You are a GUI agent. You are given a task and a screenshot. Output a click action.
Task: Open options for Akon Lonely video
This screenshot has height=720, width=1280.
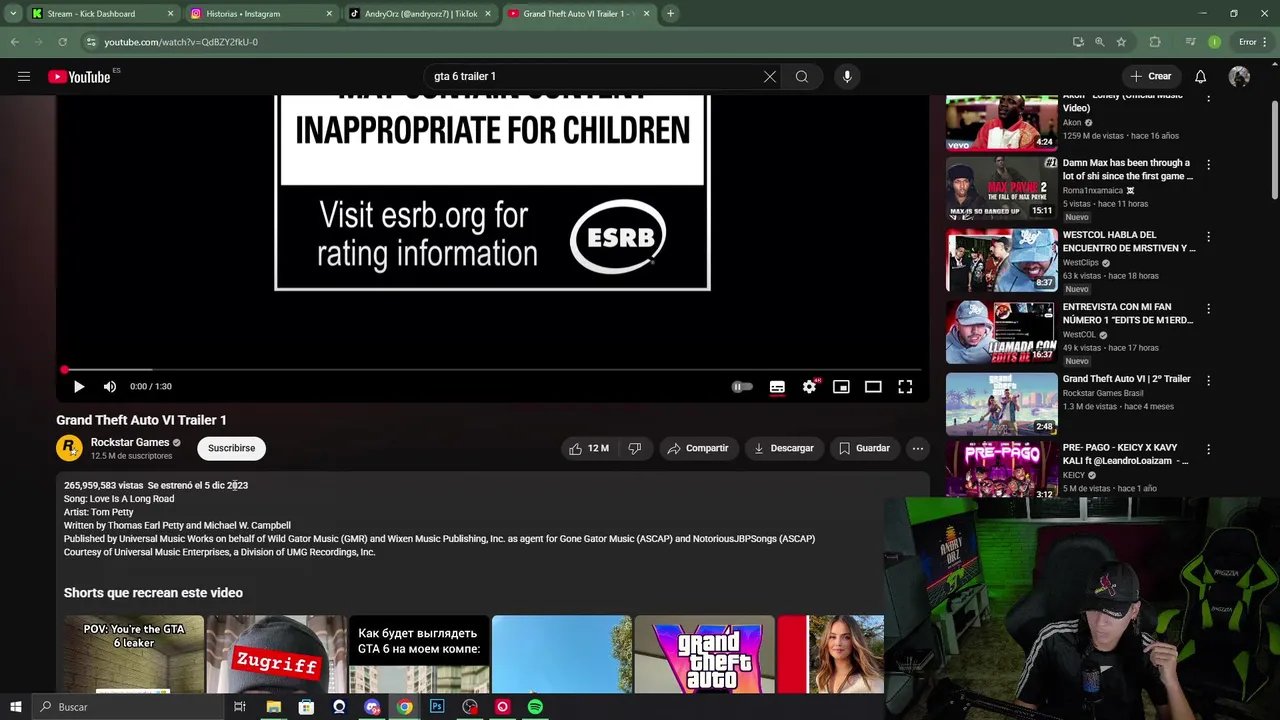pyautogui.click(x=1208, y=99)
